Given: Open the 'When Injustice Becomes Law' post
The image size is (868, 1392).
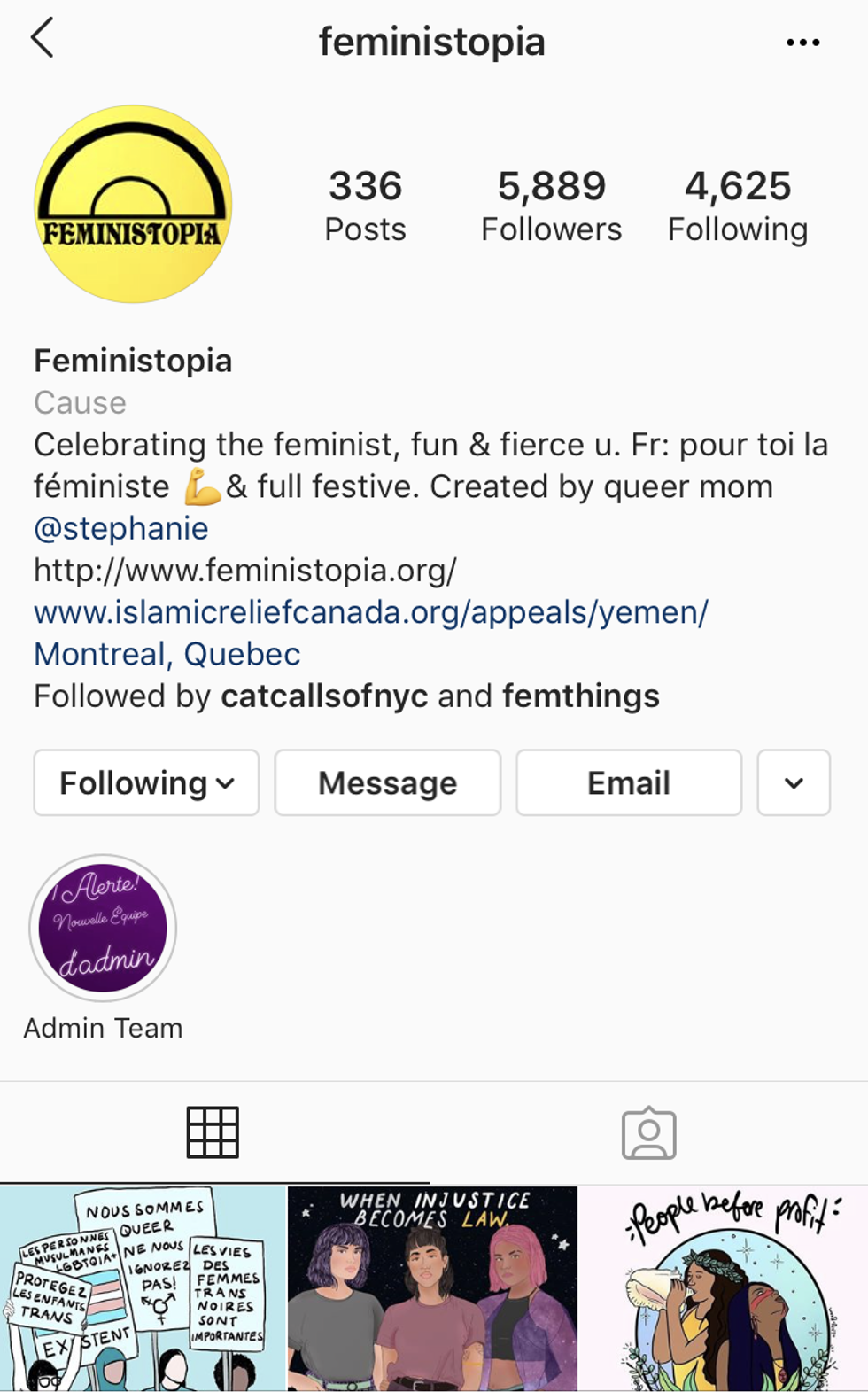Looking at the screenshot, I should tap(433, 1289).
